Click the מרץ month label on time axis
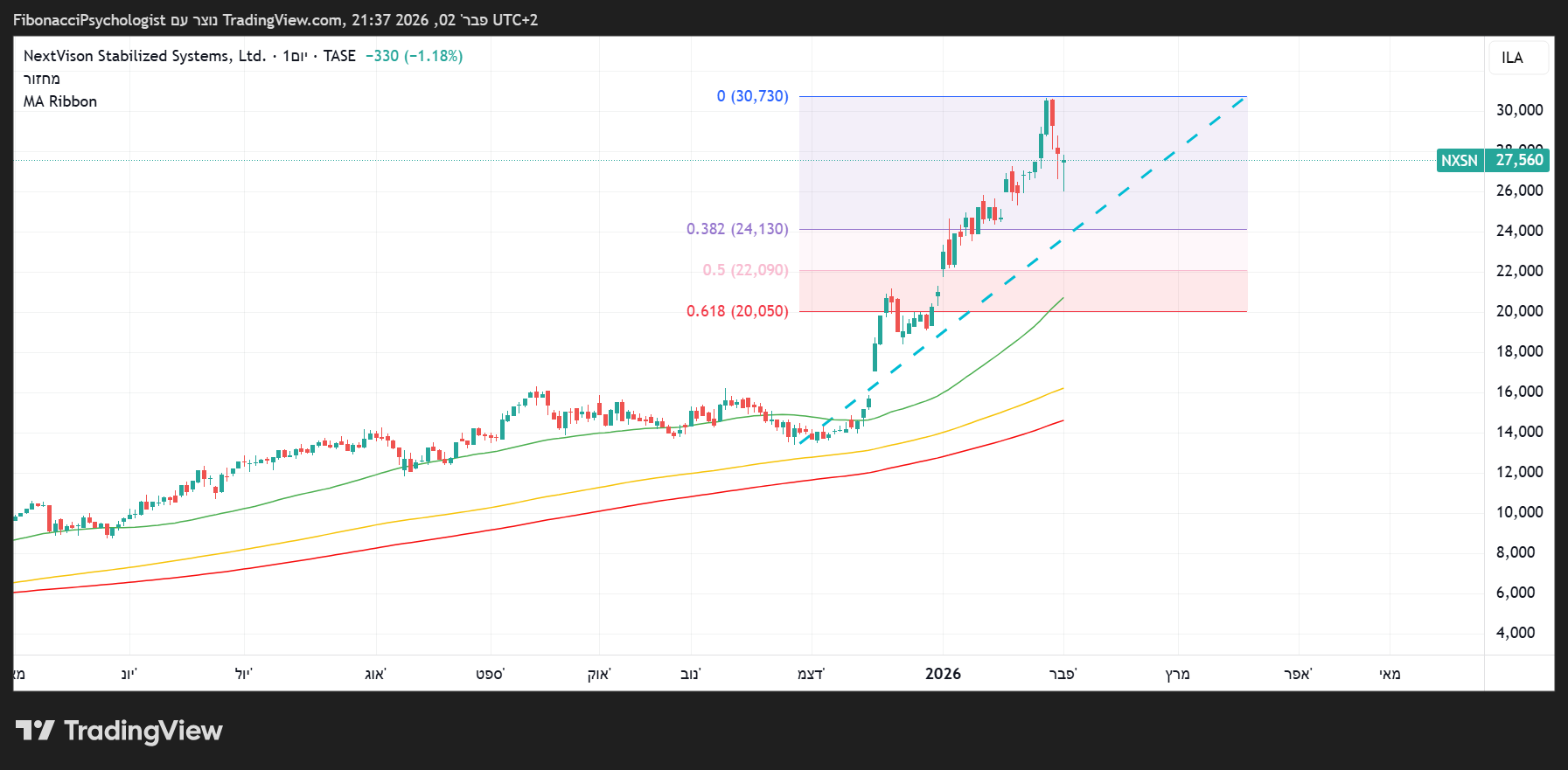 [x=1177, y=674]
